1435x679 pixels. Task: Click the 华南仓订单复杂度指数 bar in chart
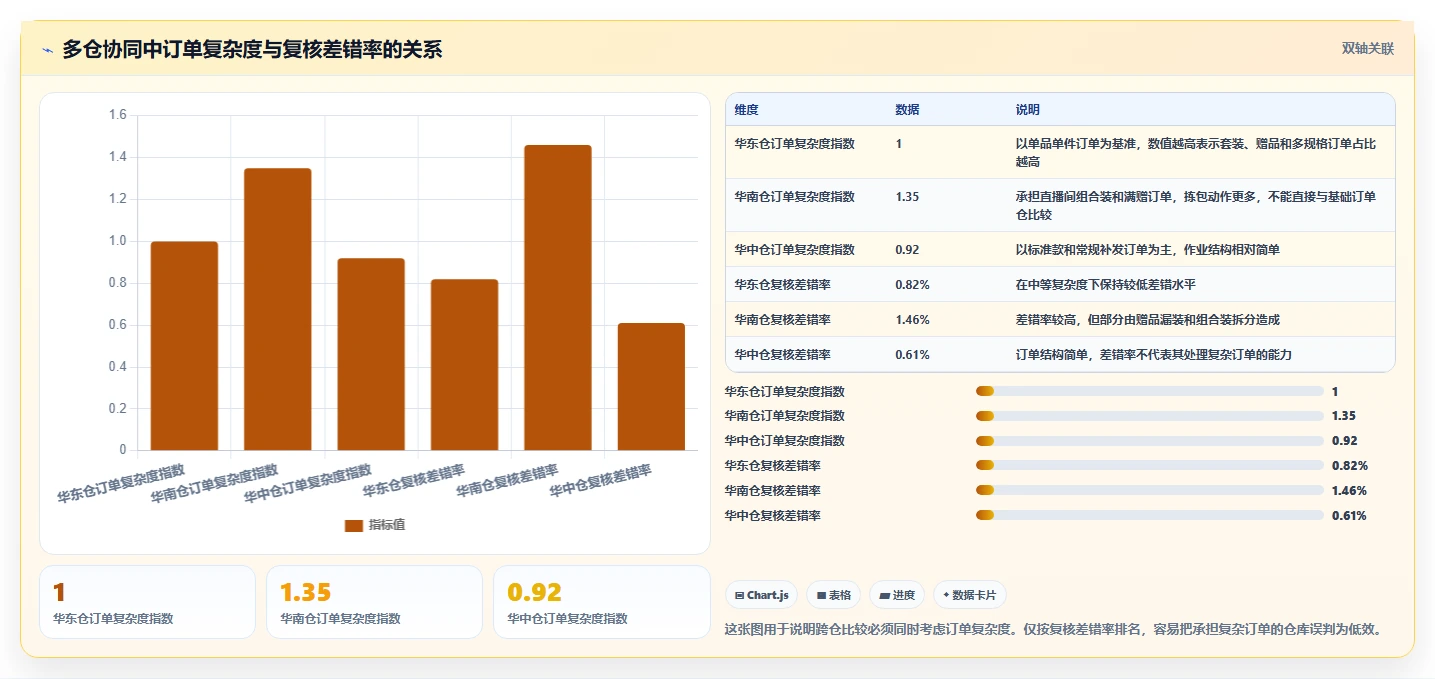click(x=278, y=309)
